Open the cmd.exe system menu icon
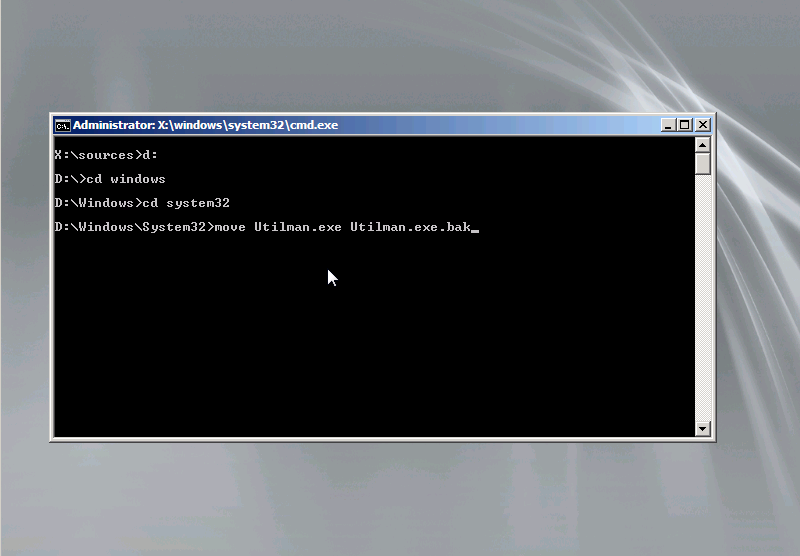 click(x=63, y=125)
